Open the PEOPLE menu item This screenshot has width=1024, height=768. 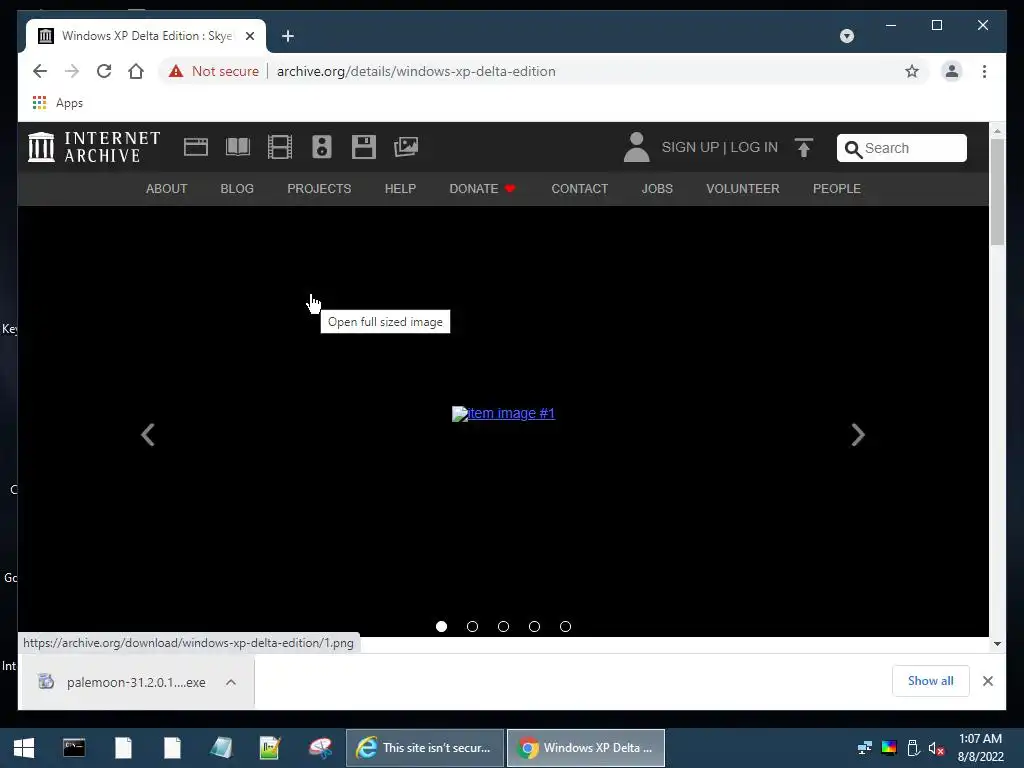coord(837,189)
